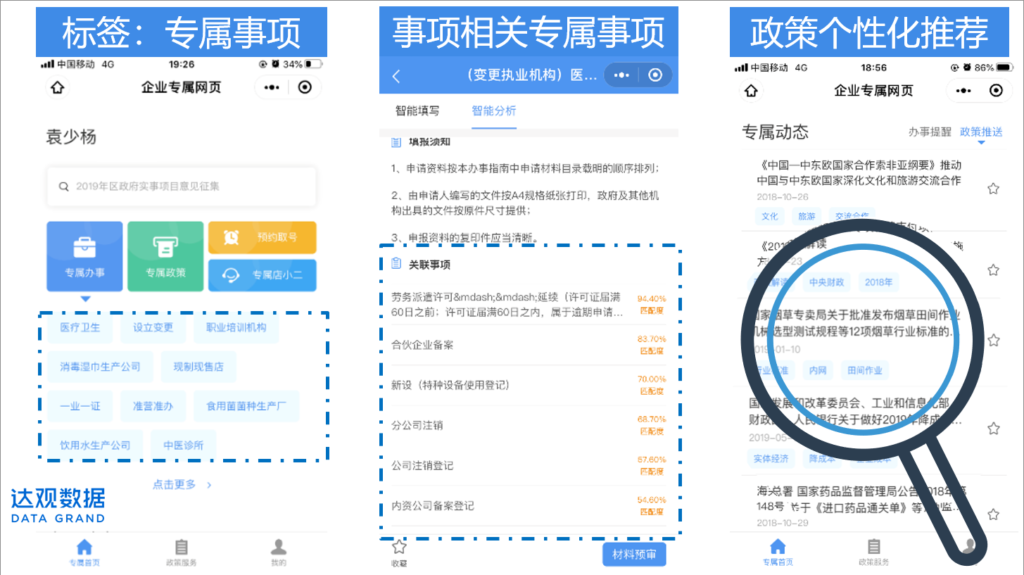Select the 办事提醒 tab
The image size is (1024, 575).
[x=929, y=132]
